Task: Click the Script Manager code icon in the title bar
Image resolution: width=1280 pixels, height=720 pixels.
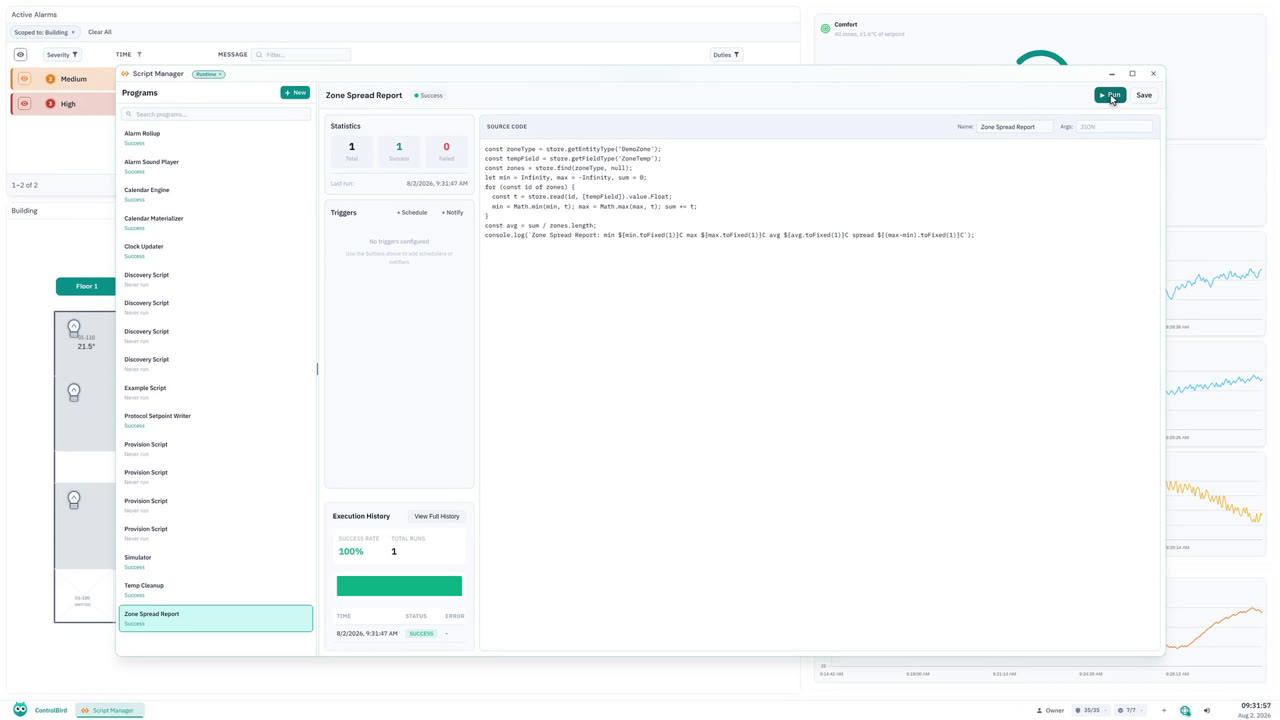Action: (125, 74)
